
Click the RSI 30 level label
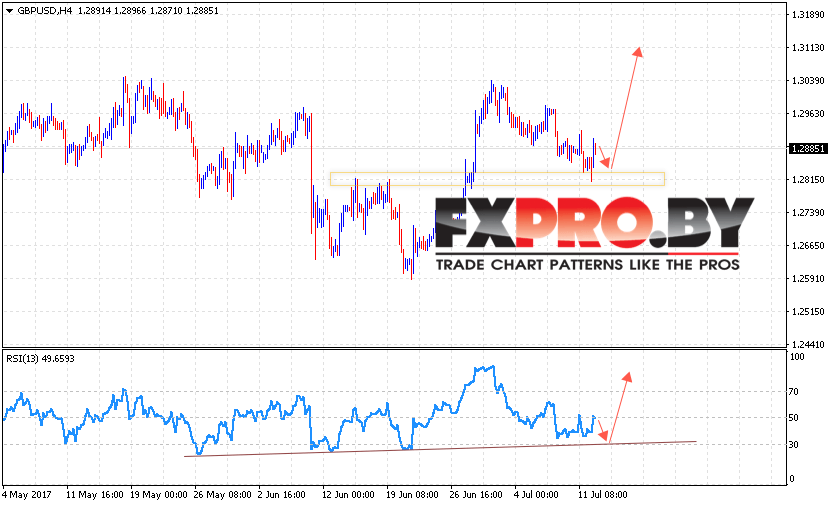point(794,445)
